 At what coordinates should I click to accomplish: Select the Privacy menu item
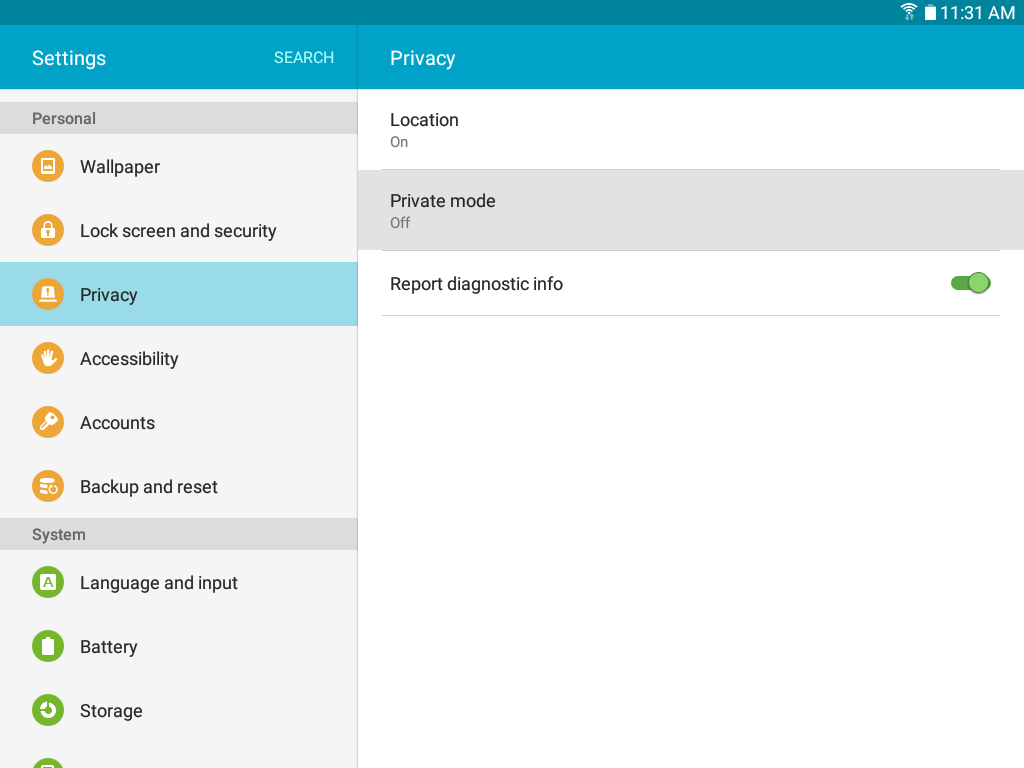click(x=179, y=295)
